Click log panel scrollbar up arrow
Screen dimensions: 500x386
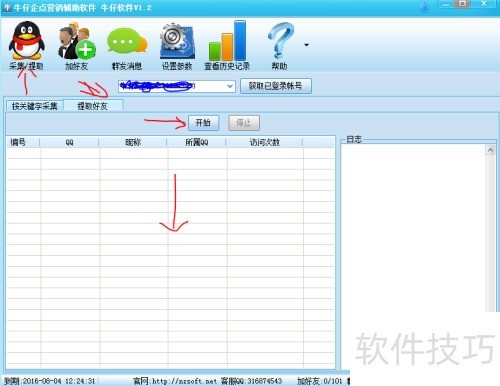(x=490, y=150)
